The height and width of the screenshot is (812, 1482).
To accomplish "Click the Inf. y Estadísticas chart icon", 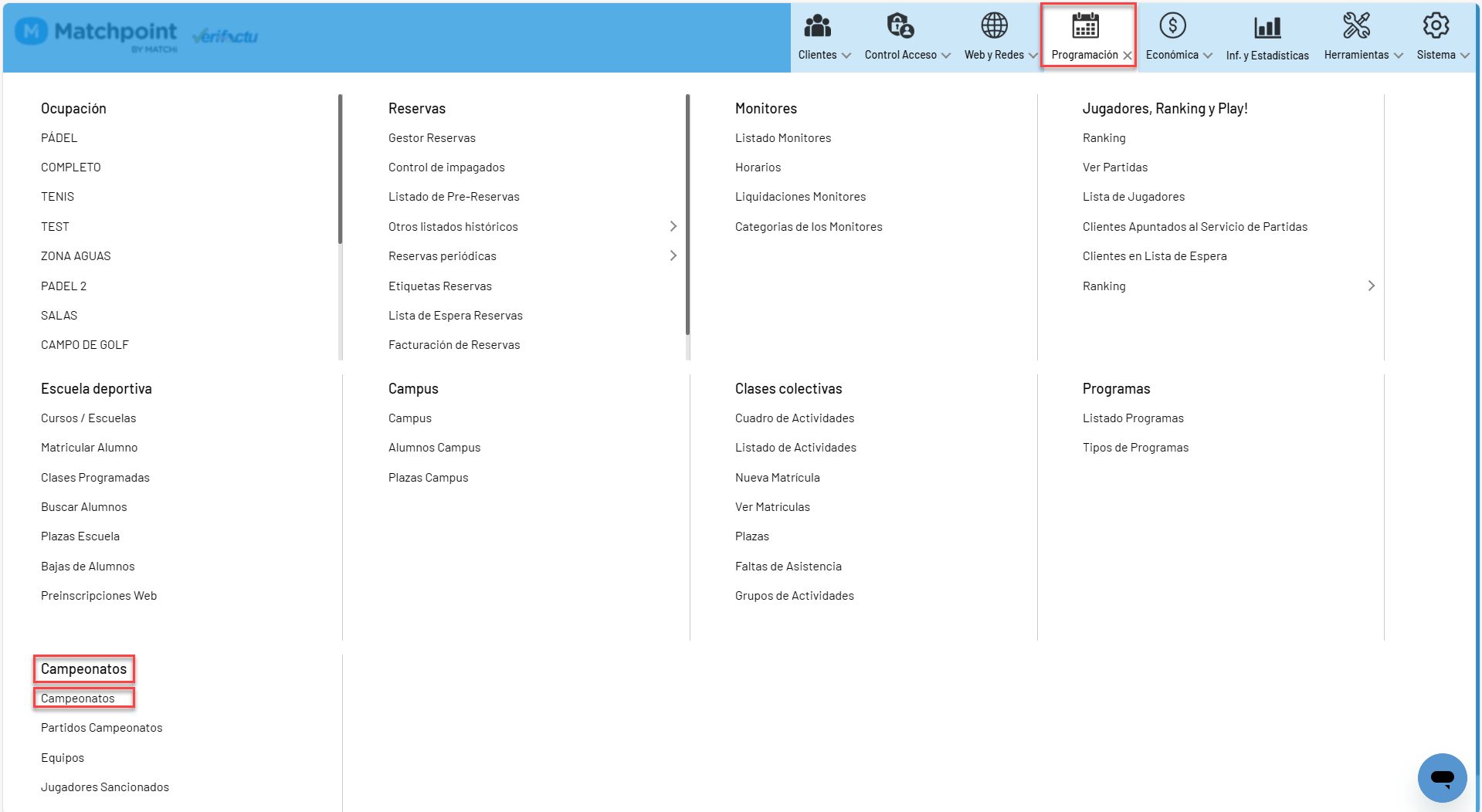I will point(1267,28).
